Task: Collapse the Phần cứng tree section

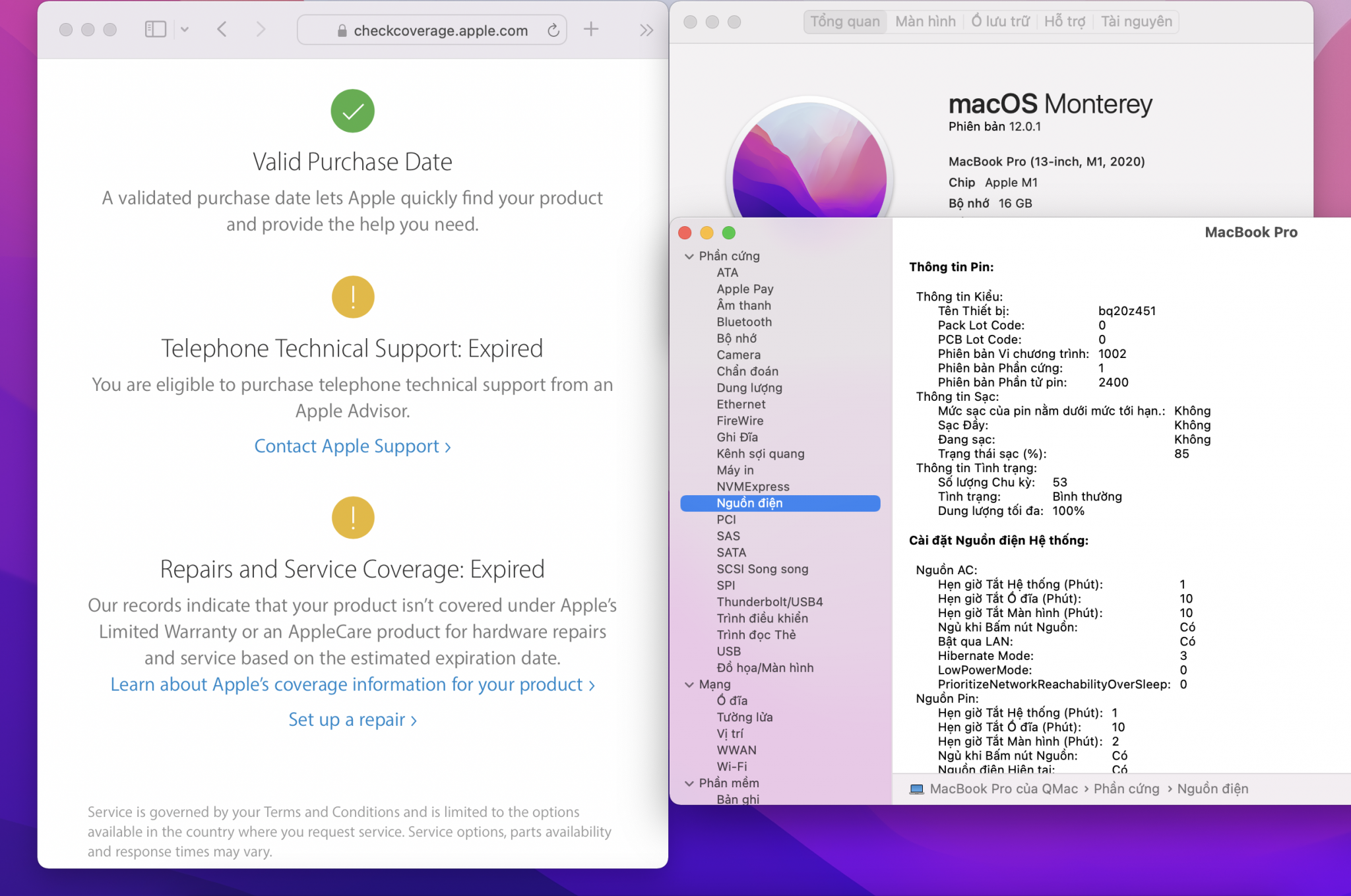Action: [x=689, y=256]
